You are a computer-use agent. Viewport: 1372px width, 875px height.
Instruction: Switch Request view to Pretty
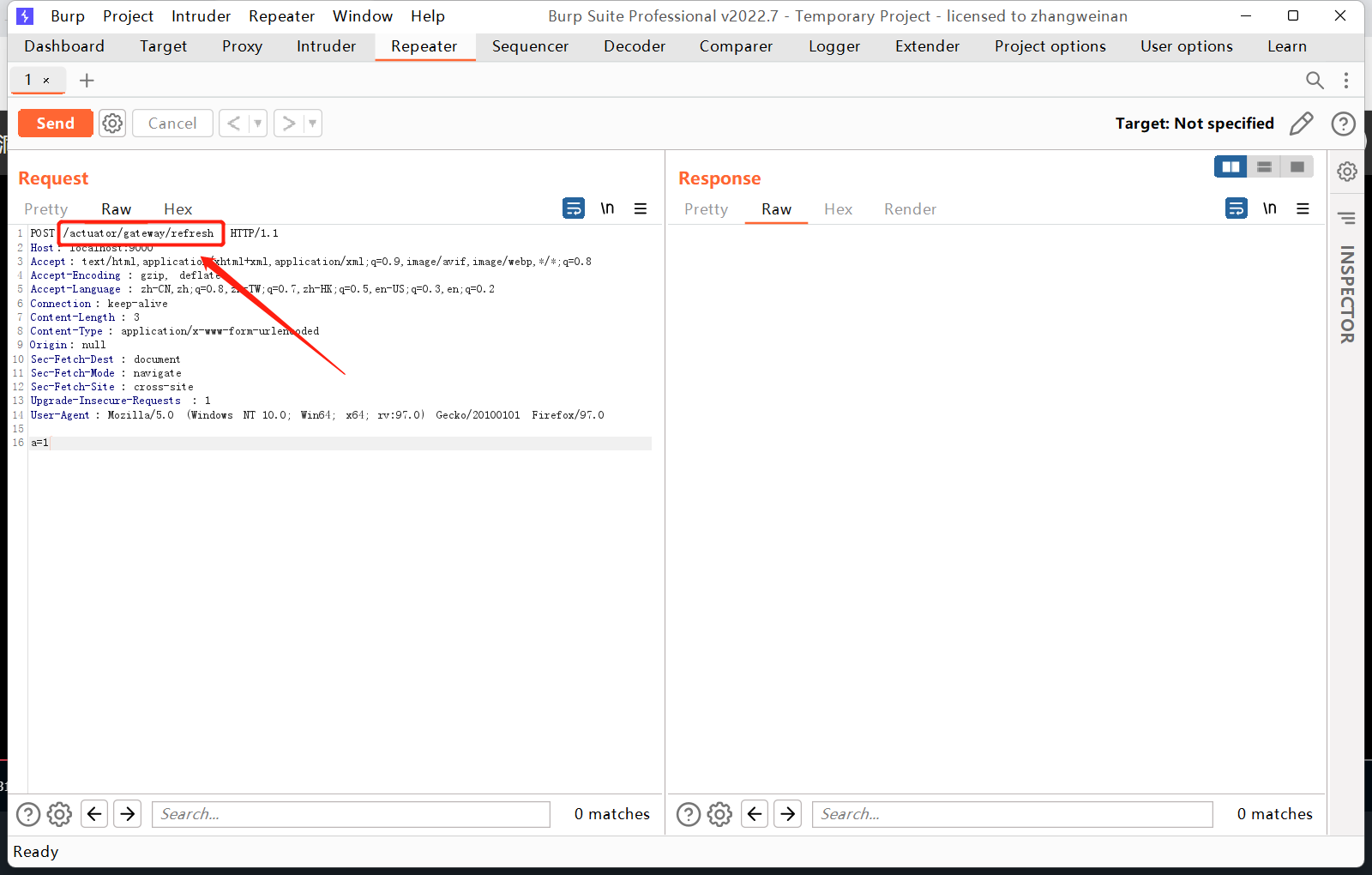(45, 209)
